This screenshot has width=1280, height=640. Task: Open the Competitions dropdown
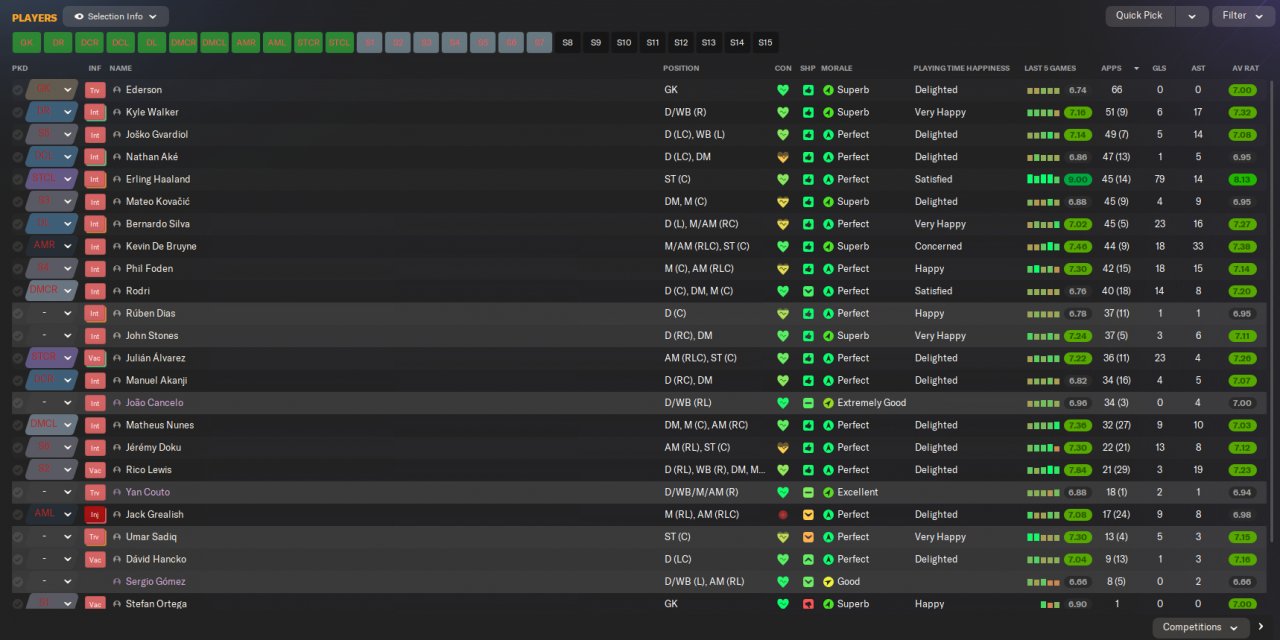1200,627
